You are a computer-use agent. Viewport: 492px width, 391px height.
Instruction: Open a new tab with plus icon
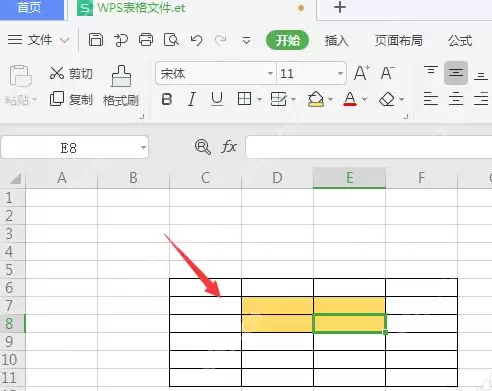(340, 7)
